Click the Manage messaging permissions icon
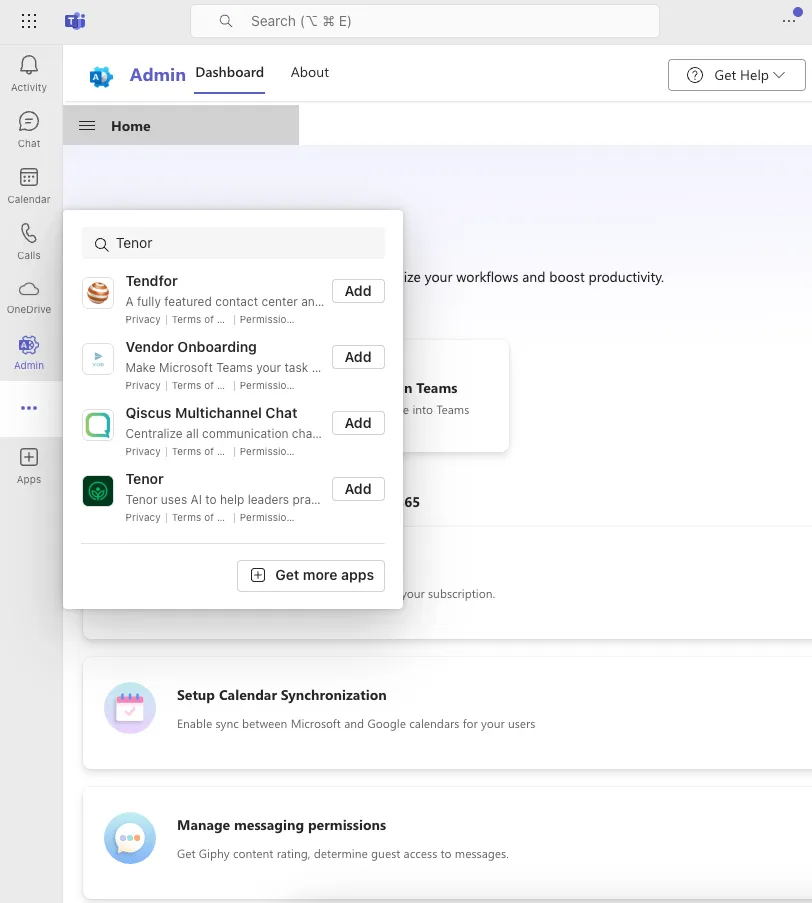The height and width of the screenshot is (903, 812). [x=130, y=838]
